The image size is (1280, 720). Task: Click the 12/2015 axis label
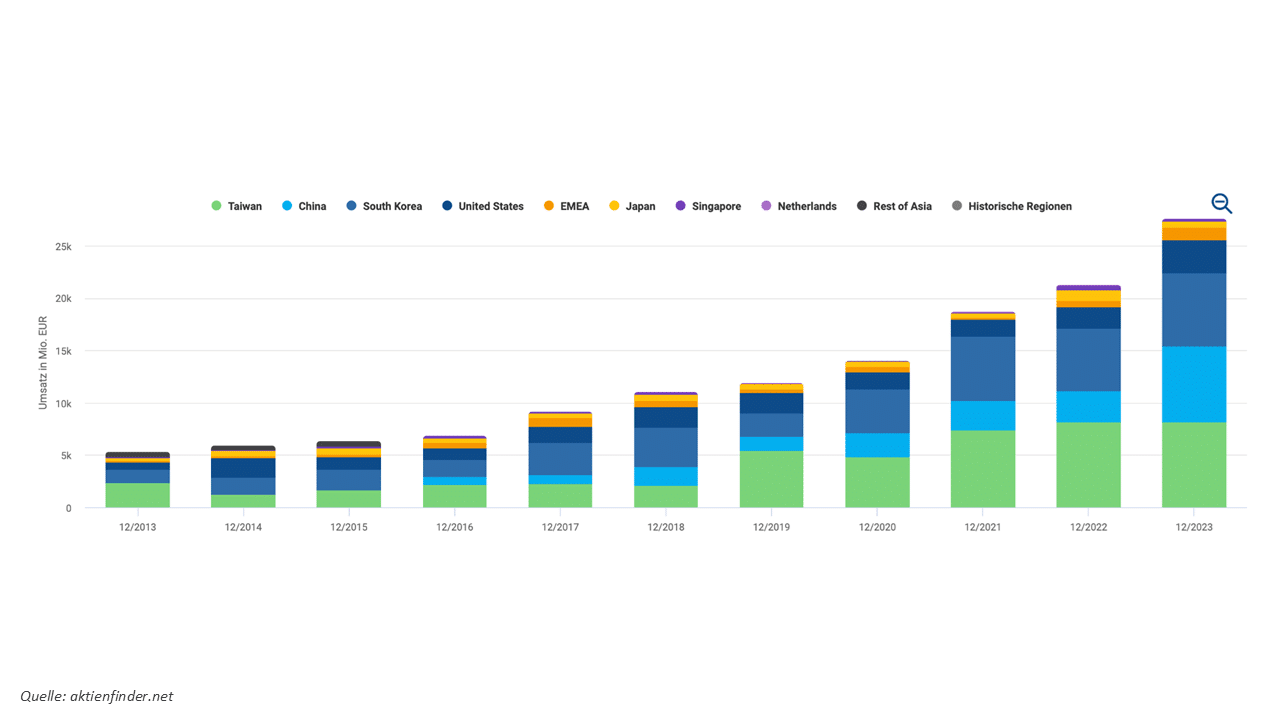pos(349,527)
